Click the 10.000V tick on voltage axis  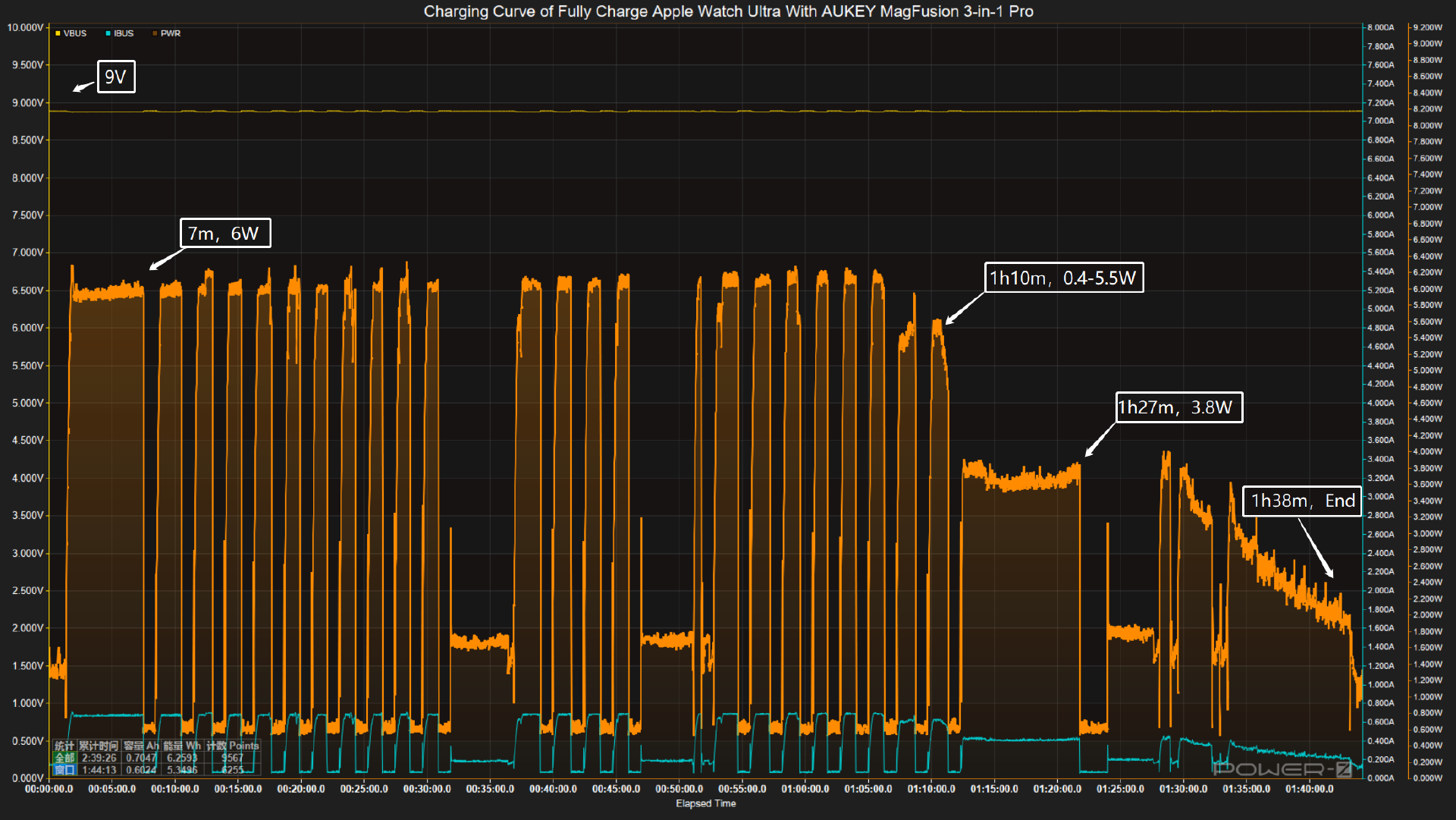click(25, 27)
